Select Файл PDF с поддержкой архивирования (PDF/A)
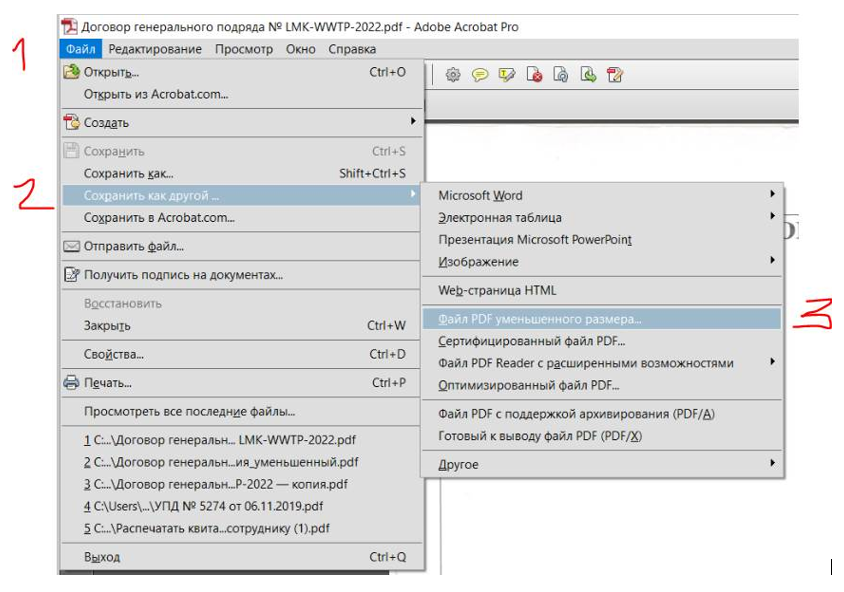 [x=602, y=414]
